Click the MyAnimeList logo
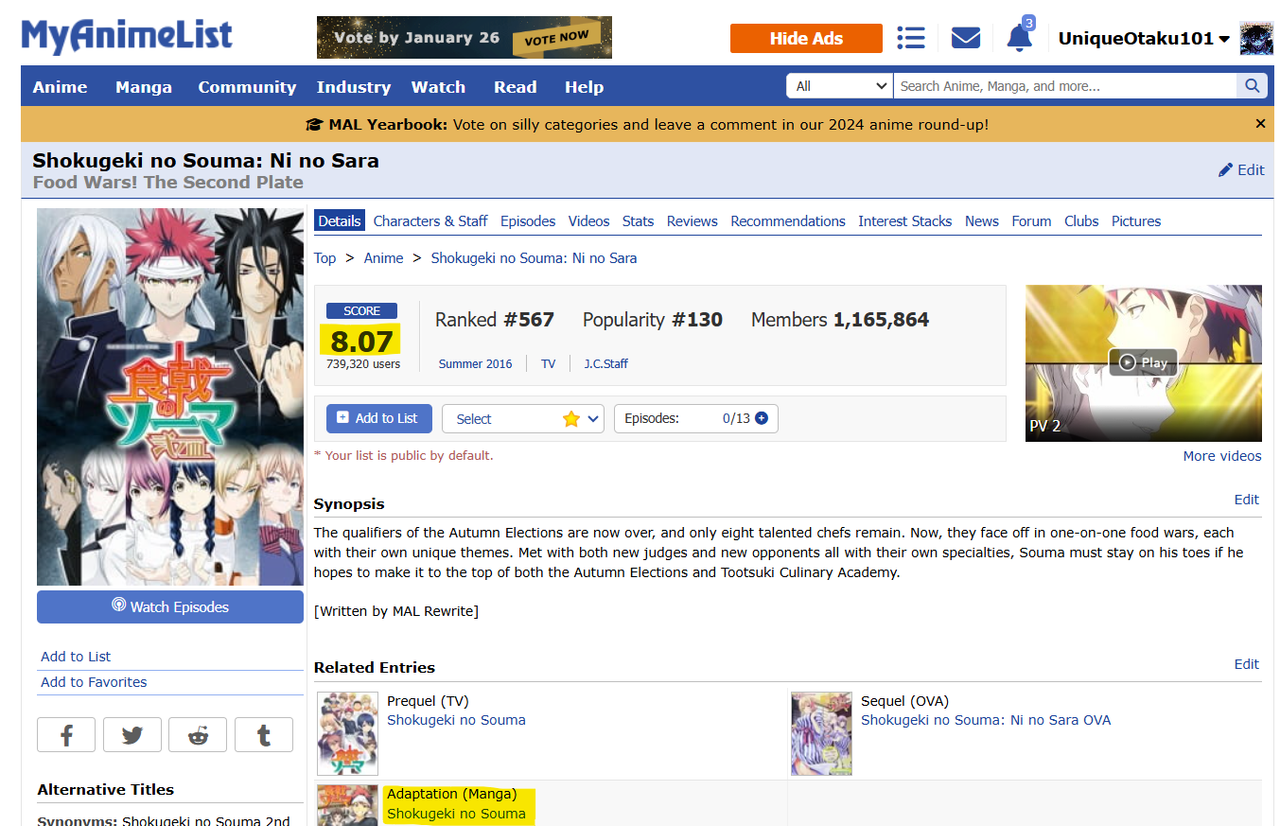This screenshot has width=1280, height=826. point(127,36)
